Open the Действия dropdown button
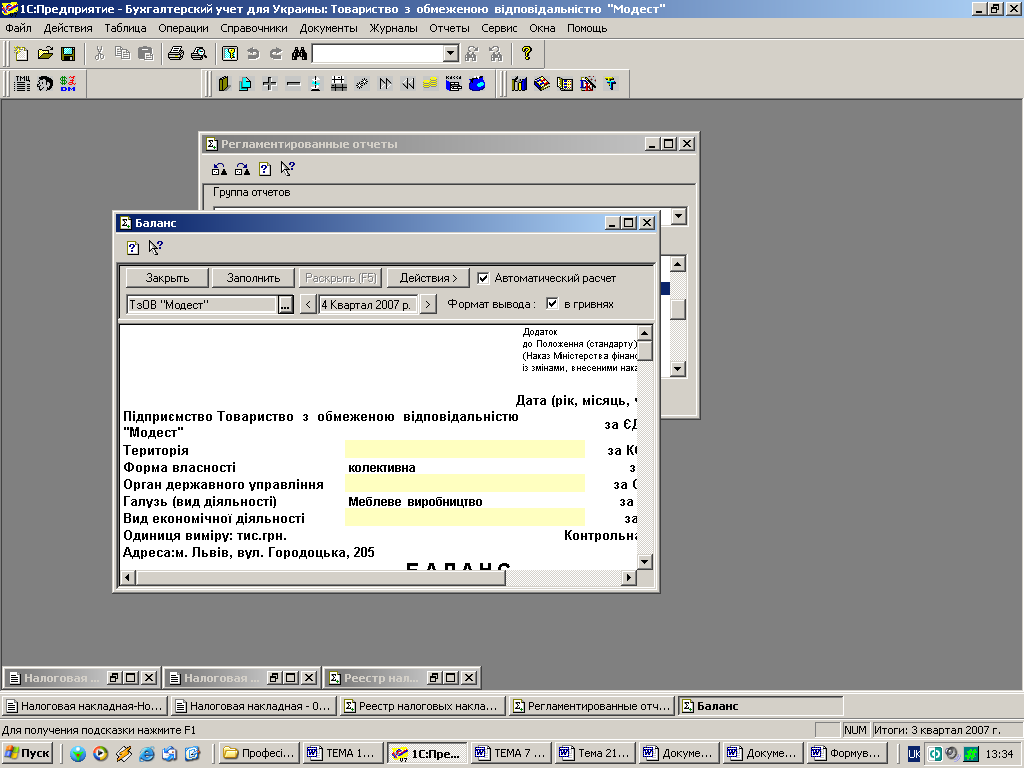Screen dimensions: 1024x768 coord(428,278)
